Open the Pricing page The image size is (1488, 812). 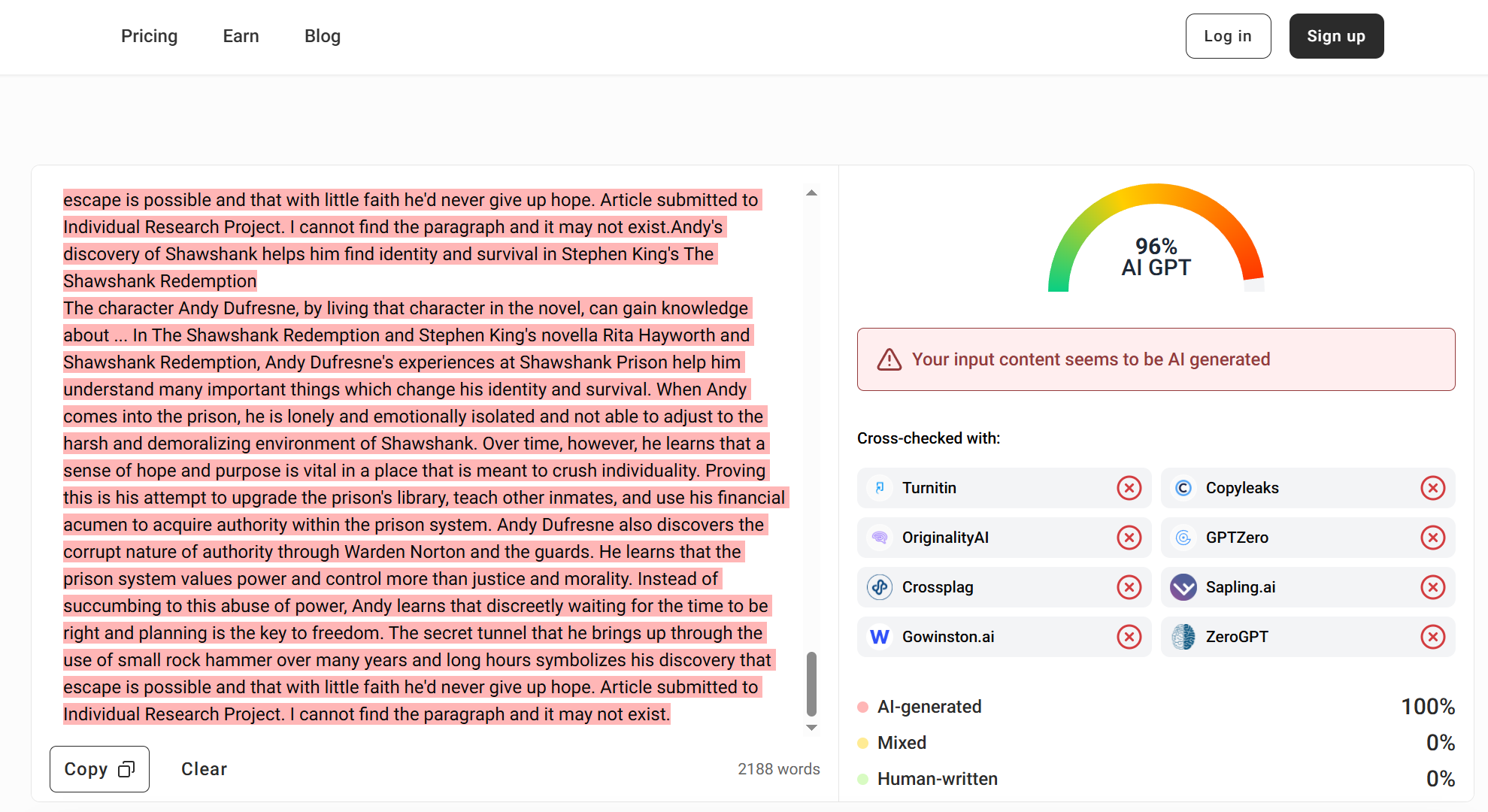click(x=149, y=36)
